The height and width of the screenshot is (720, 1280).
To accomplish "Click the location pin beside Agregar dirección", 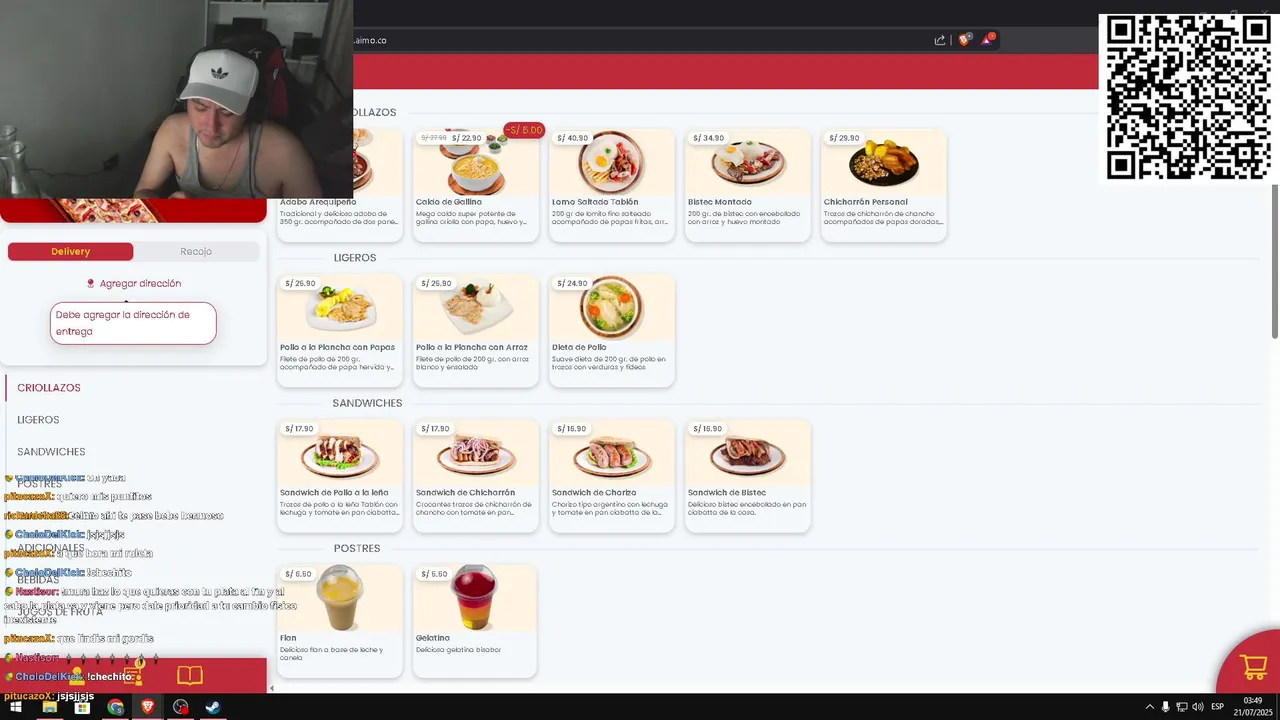I will coord(91,284).
